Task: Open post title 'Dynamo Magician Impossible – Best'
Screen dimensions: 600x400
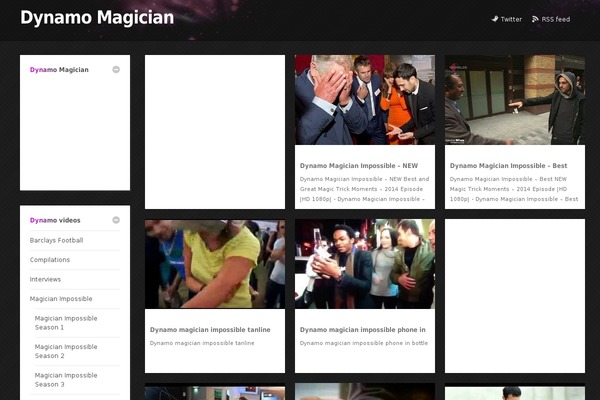Action: click(509, 166)
